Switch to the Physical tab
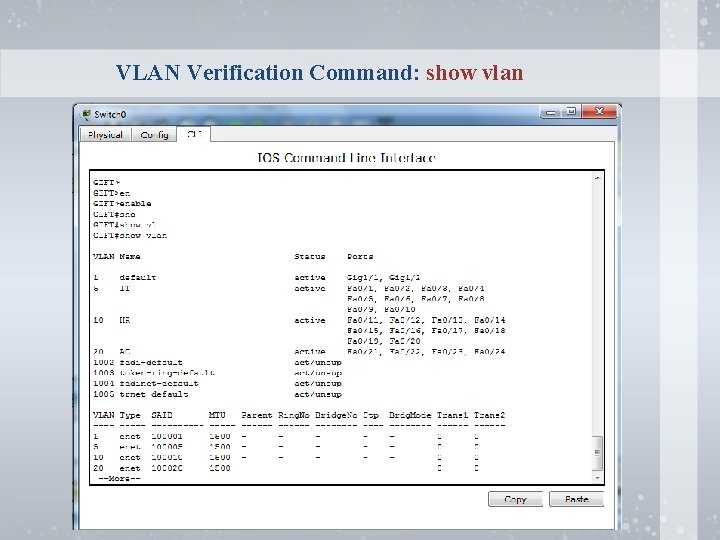 pos(106,135)
